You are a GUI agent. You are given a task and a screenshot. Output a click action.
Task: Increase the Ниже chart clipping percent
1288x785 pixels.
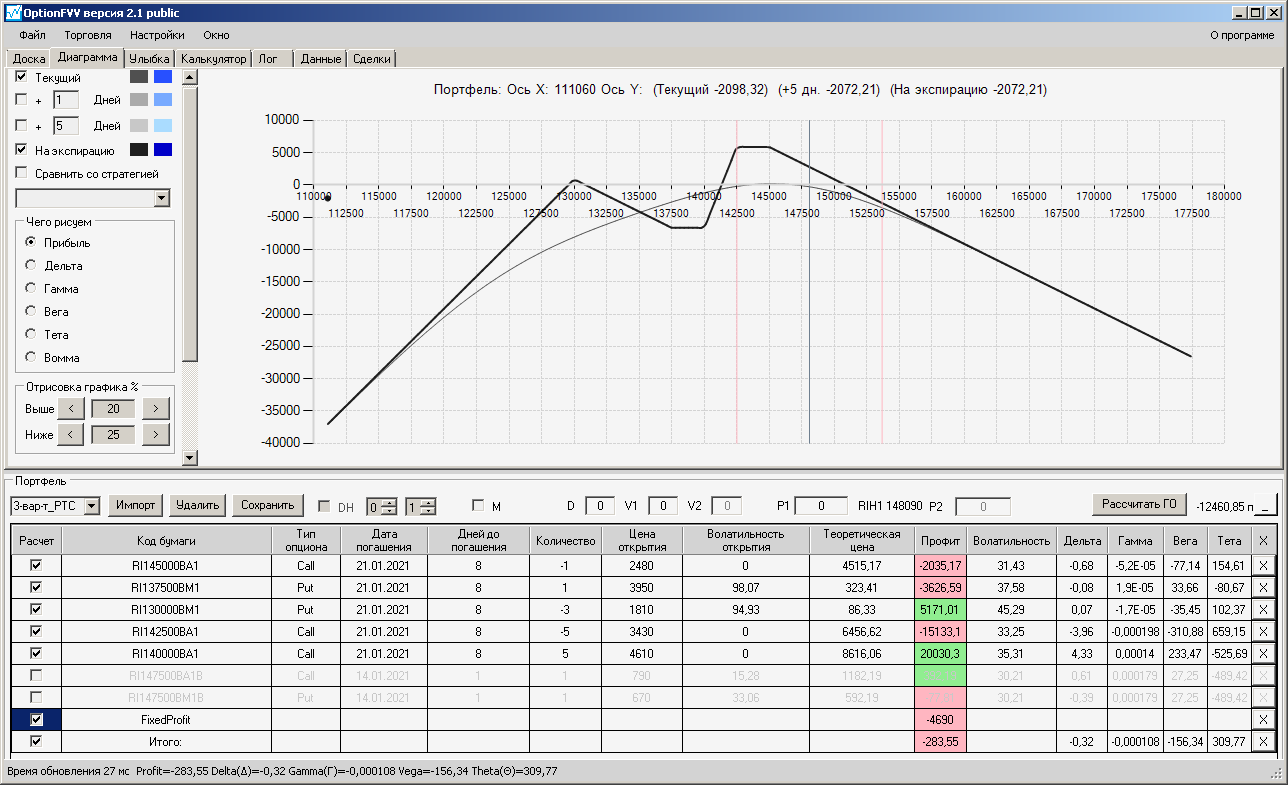point(156,434)
